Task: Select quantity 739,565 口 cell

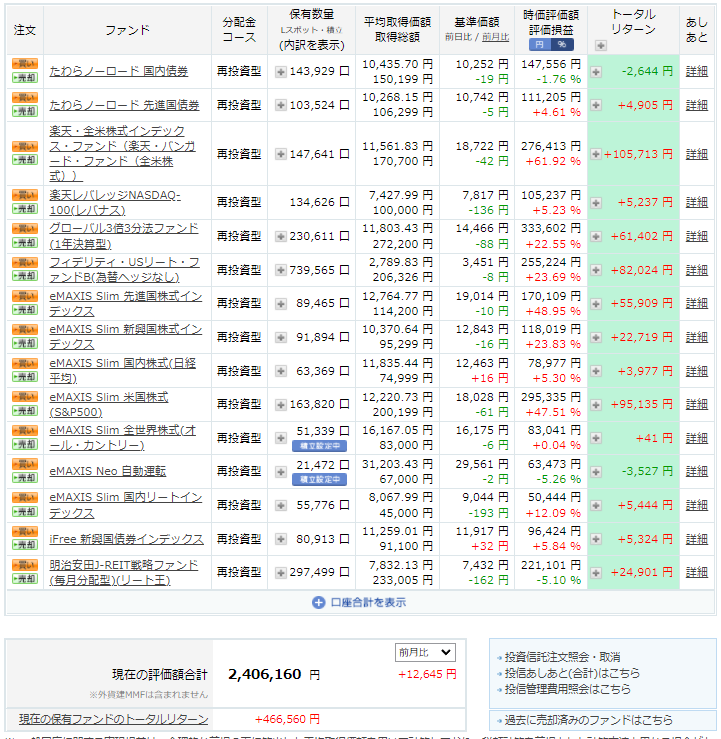Action: coord(319,270)
